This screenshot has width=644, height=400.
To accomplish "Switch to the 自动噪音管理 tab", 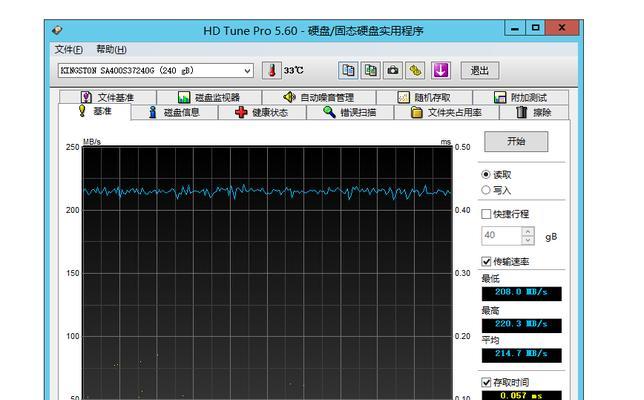I will click(319, 97).
